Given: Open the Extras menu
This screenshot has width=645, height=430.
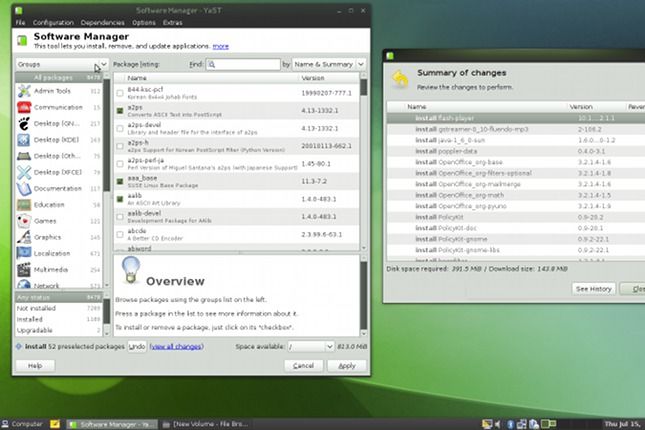Looking at the screenshot, I should coord(172,23).
